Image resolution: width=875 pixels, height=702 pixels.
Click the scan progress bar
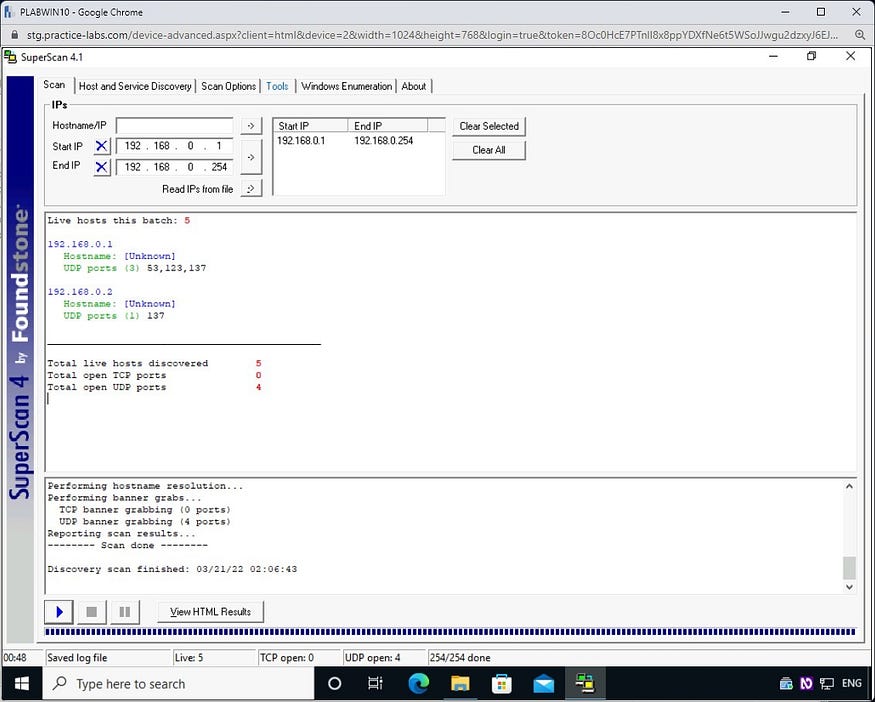(x=450, y=632)
